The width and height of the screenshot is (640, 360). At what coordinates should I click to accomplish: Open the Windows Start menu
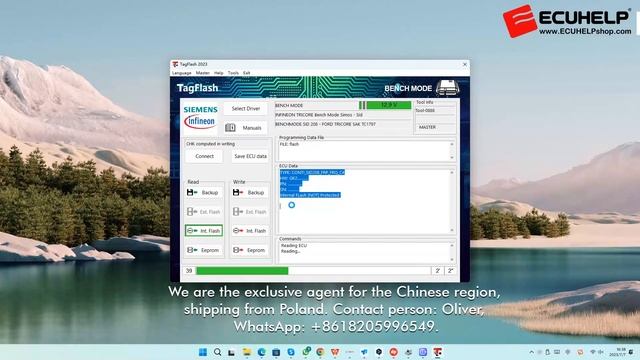click(203, 352)
